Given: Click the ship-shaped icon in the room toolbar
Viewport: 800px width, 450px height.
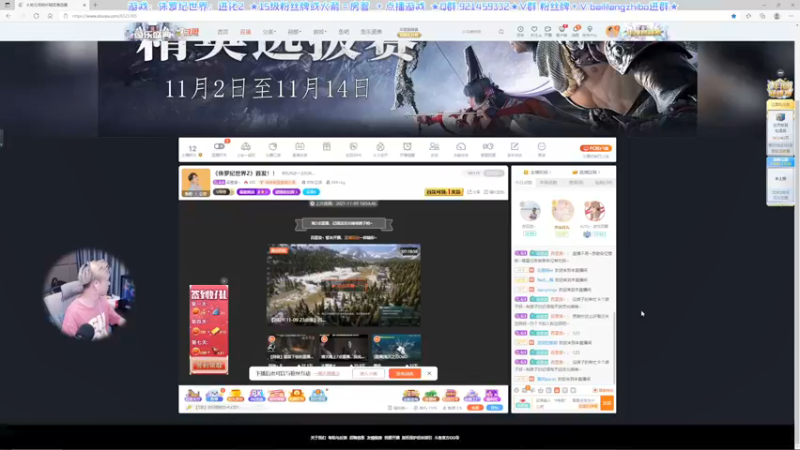Looking at the screenshot, I should (x=246, y=147).
